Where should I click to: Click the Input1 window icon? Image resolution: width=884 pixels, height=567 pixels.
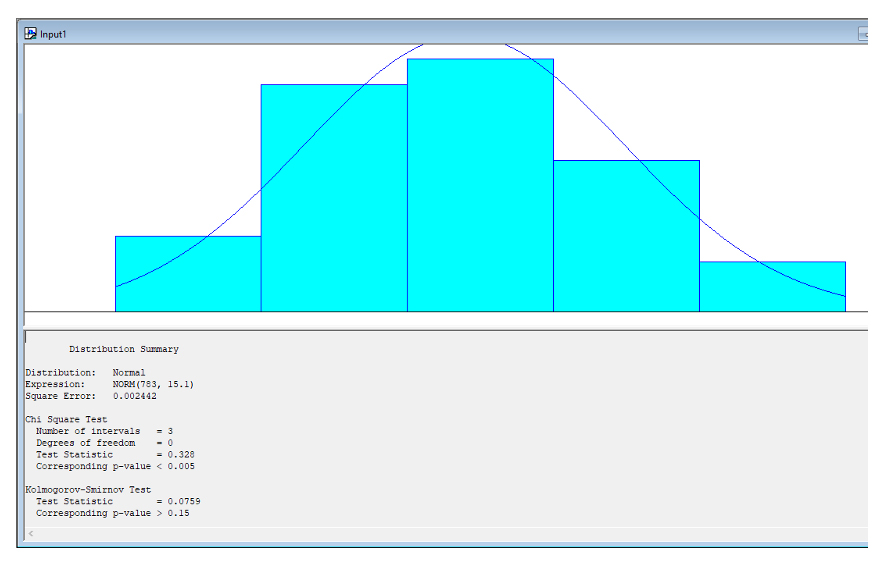pyautogui.click(x=30, y=34)
